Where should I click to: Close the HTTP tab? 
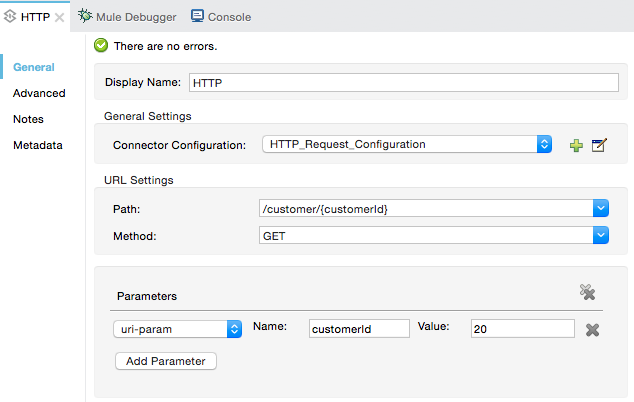point(60,17)
